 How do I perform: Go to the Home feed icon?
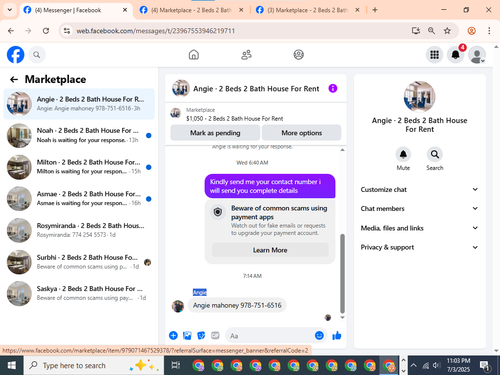[x=194, y=55]
